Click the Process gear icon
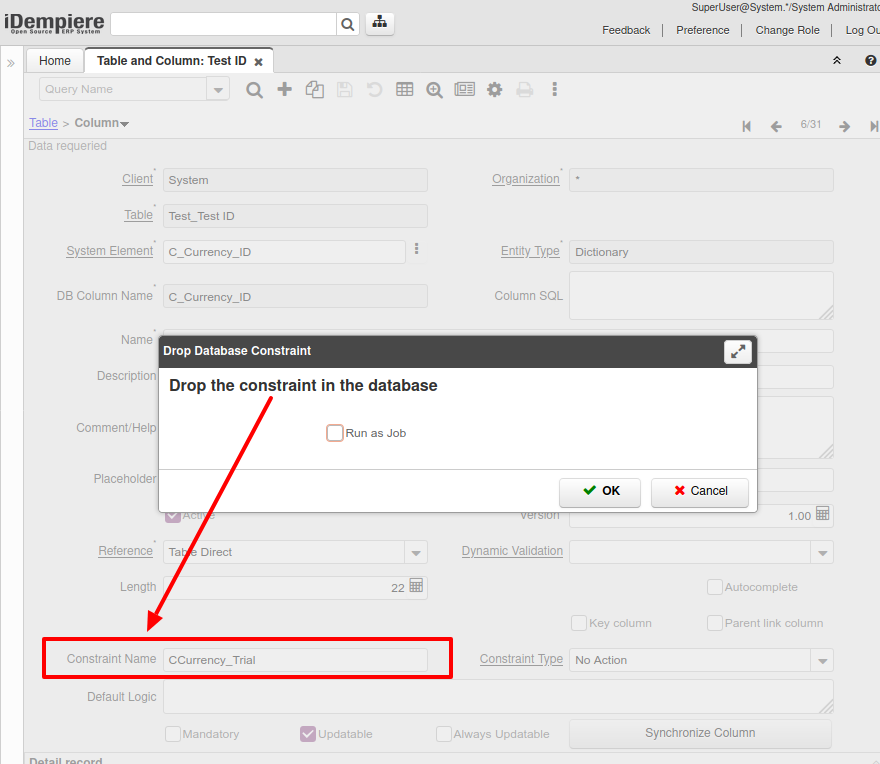 494,90
